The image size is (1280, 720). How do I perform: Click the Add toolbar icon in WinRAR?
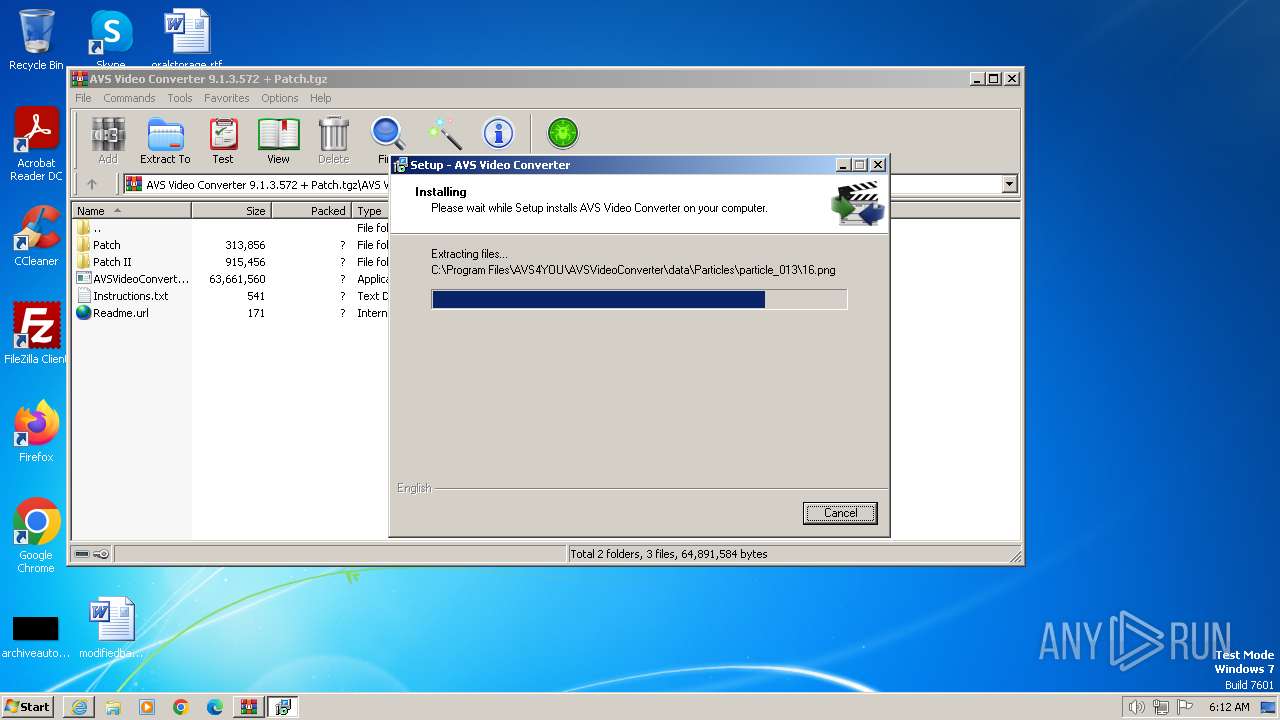pyautogui.click(x=108, y=140)
